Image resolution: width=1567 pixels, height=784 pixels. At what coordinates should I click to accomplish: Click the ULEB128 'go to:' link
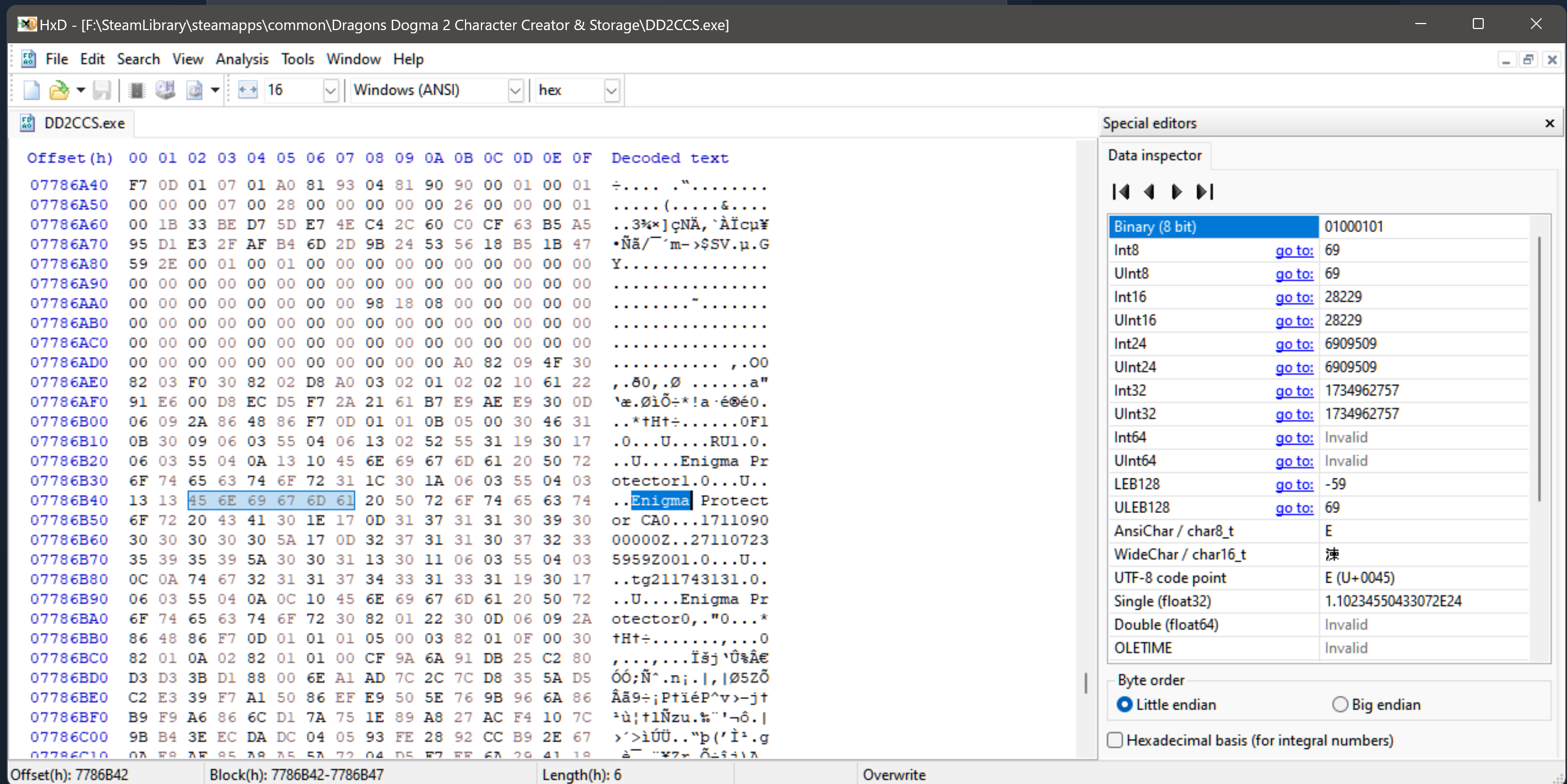pos(1294,508)
